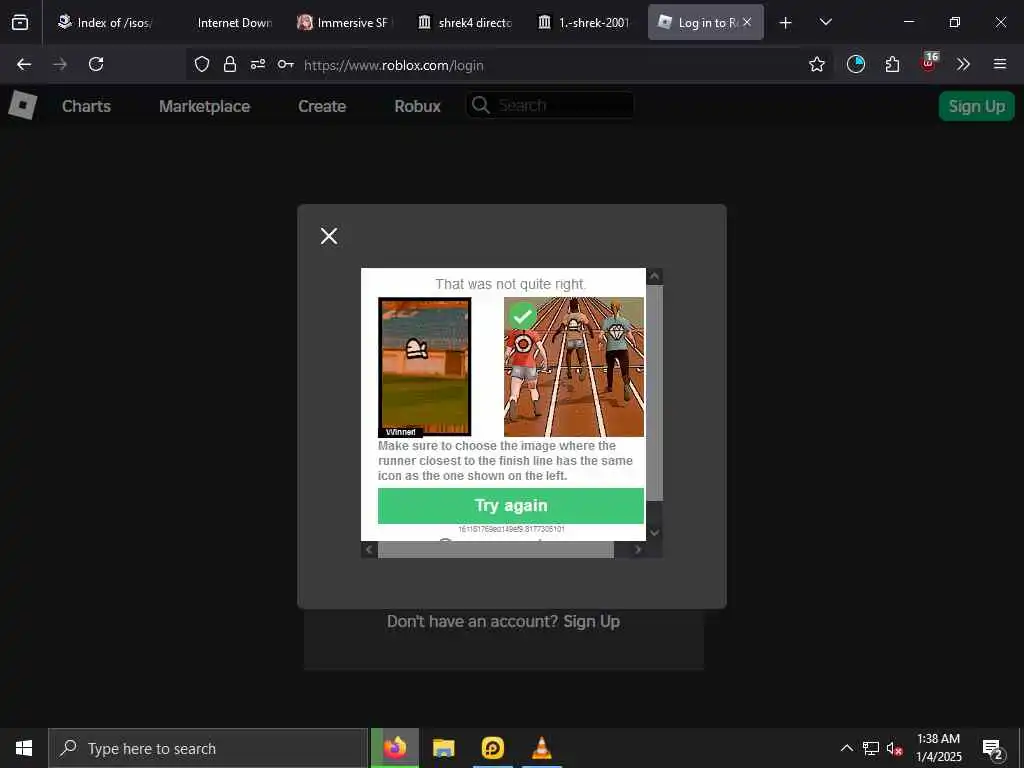Open a new tab
Screen dimensions: 1024x768
[x=786, y=23]
